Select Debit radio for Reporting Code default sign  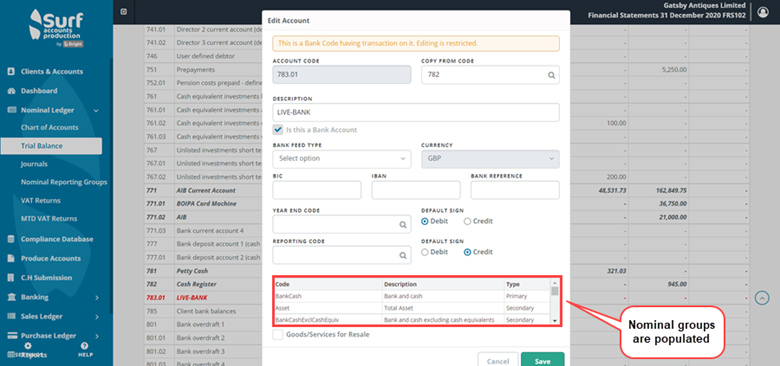[x=424, y=252]
